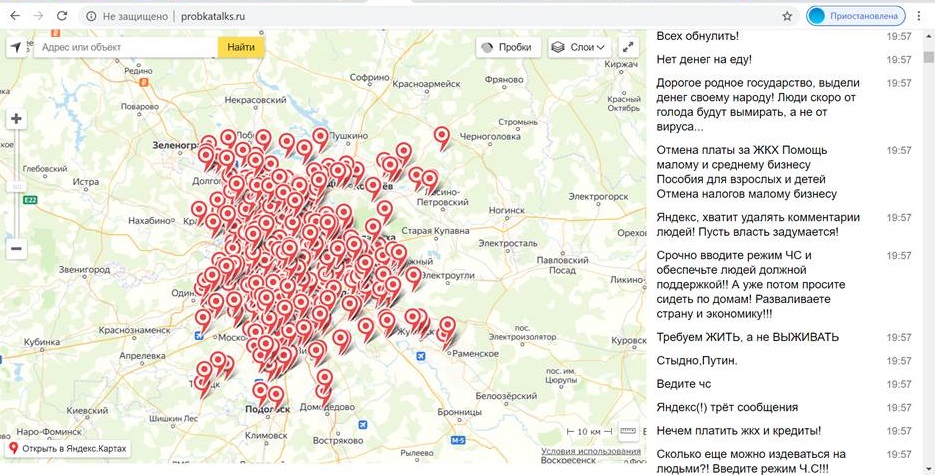Open site info for the 'Не защищено' warning
The image size is (935, 475).
(91, 17)
